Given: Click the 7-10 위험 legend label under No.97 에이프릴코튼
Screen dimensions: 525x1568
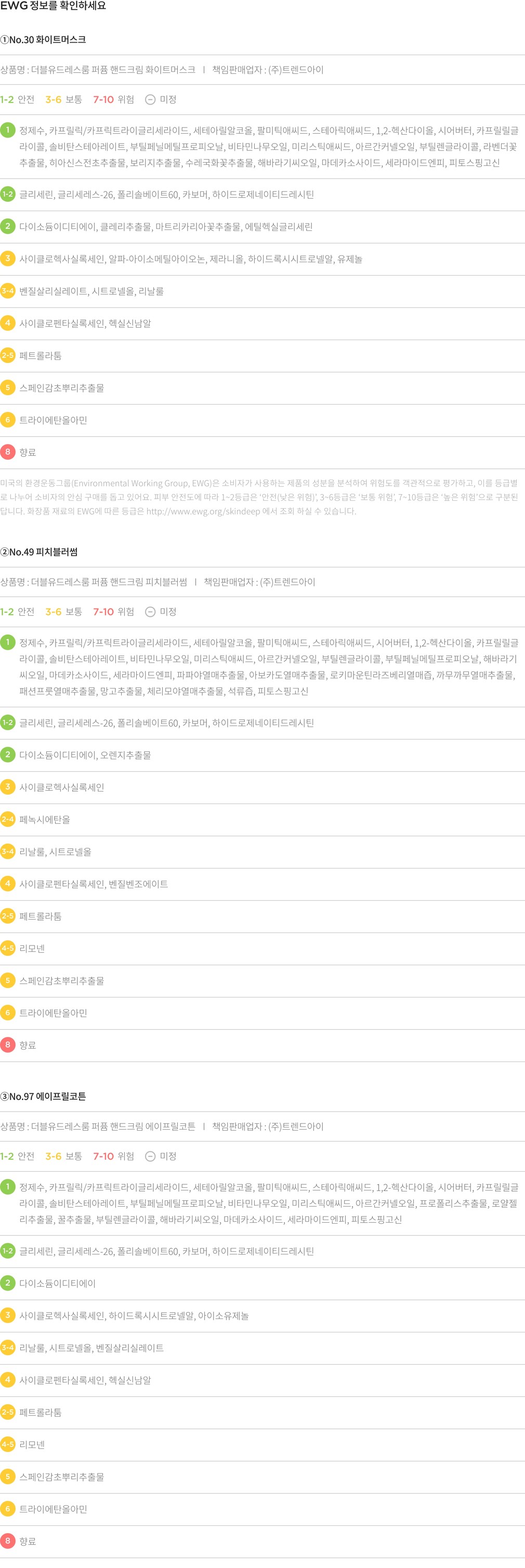Looking at the screenshot, I should point(113,1156).
